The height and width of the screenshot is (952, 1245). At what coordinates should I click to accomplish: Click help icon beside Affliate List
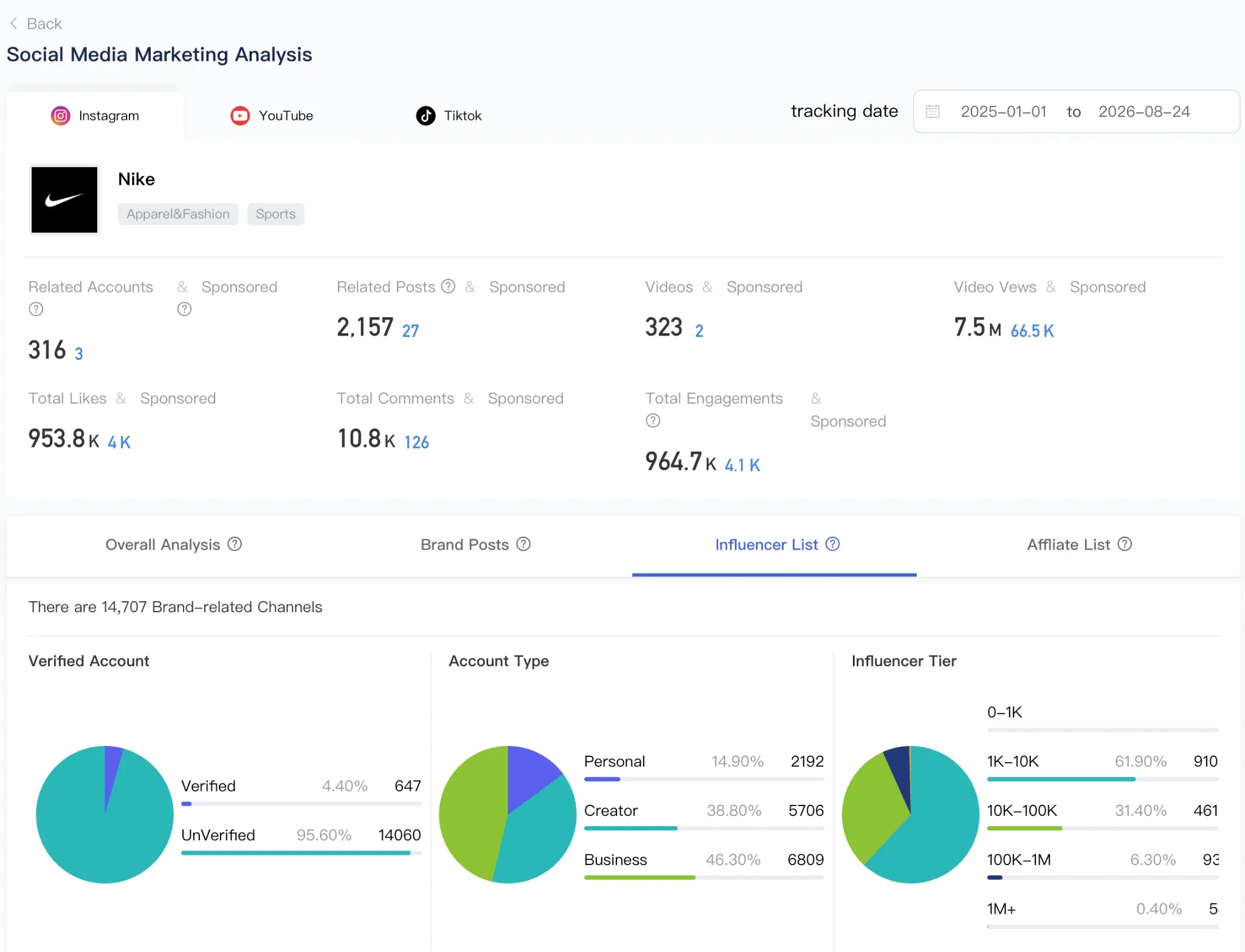pos(1125,544)
